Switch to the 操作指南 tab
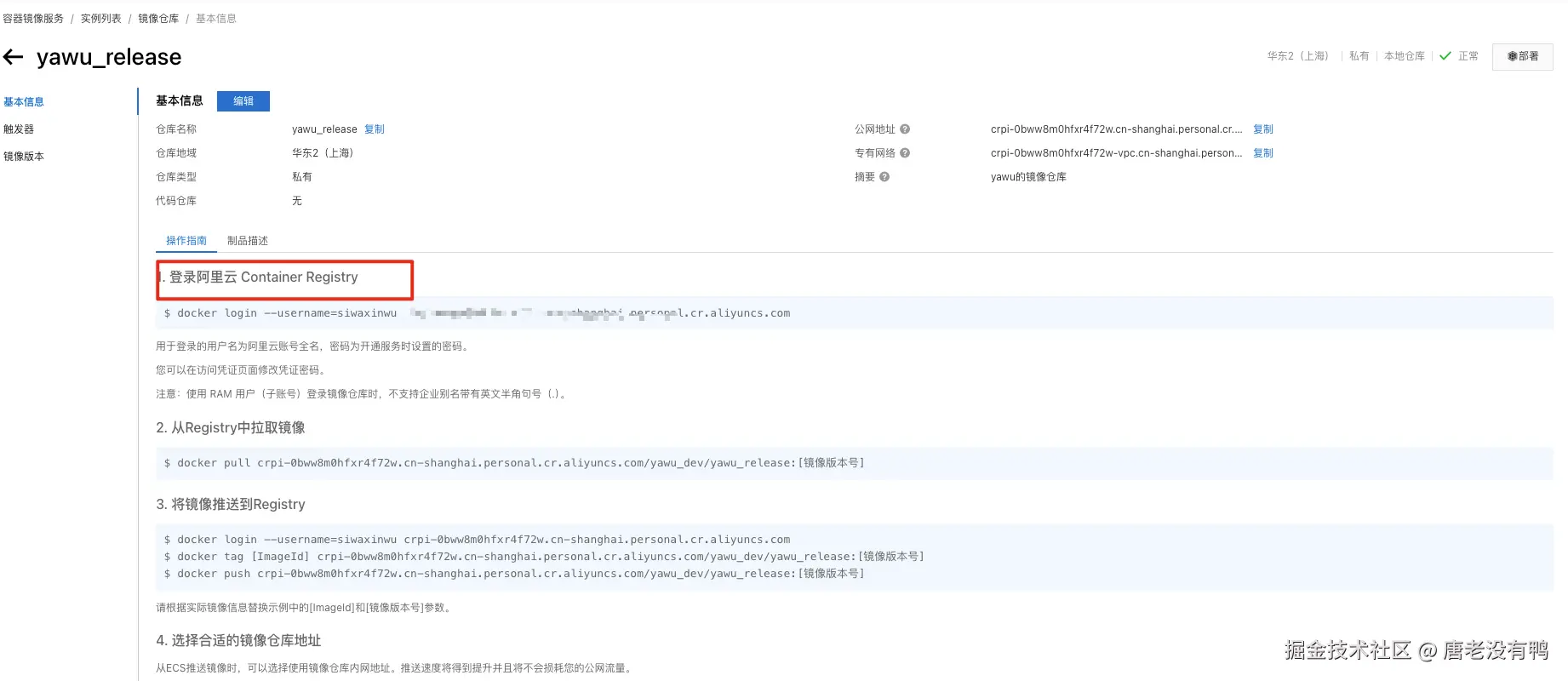Viewport: 1568px width, 681px height. (186, 241)
